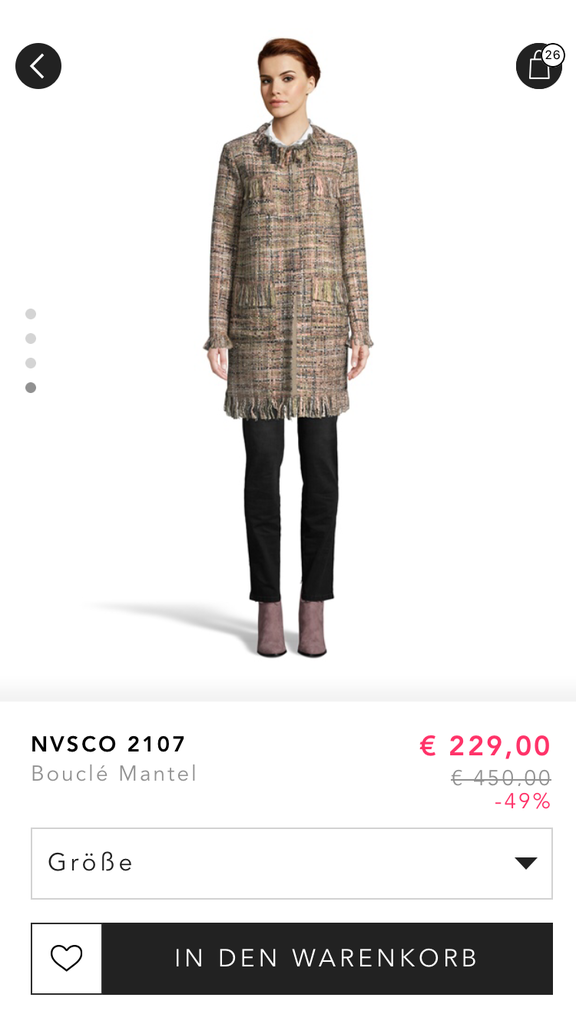Select the third image pagination dot
Screen dimensions: 576x1024
point(31,363)
